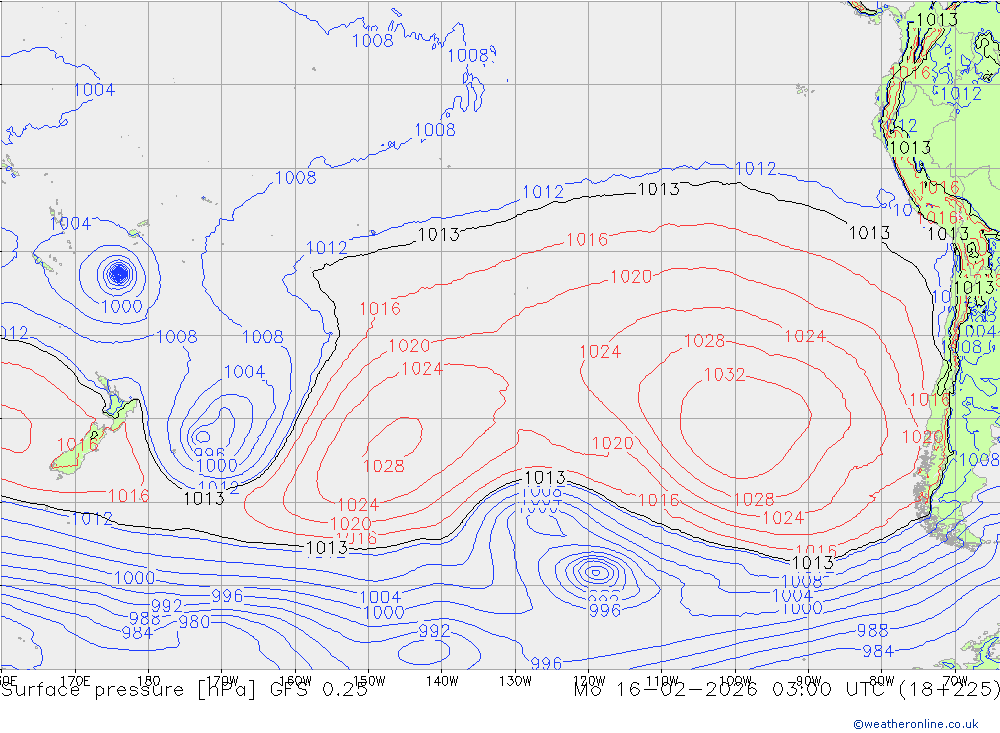1000x733 pixels.
Task: Click the 150W longitude label
Action: click(x=369, y=681)
